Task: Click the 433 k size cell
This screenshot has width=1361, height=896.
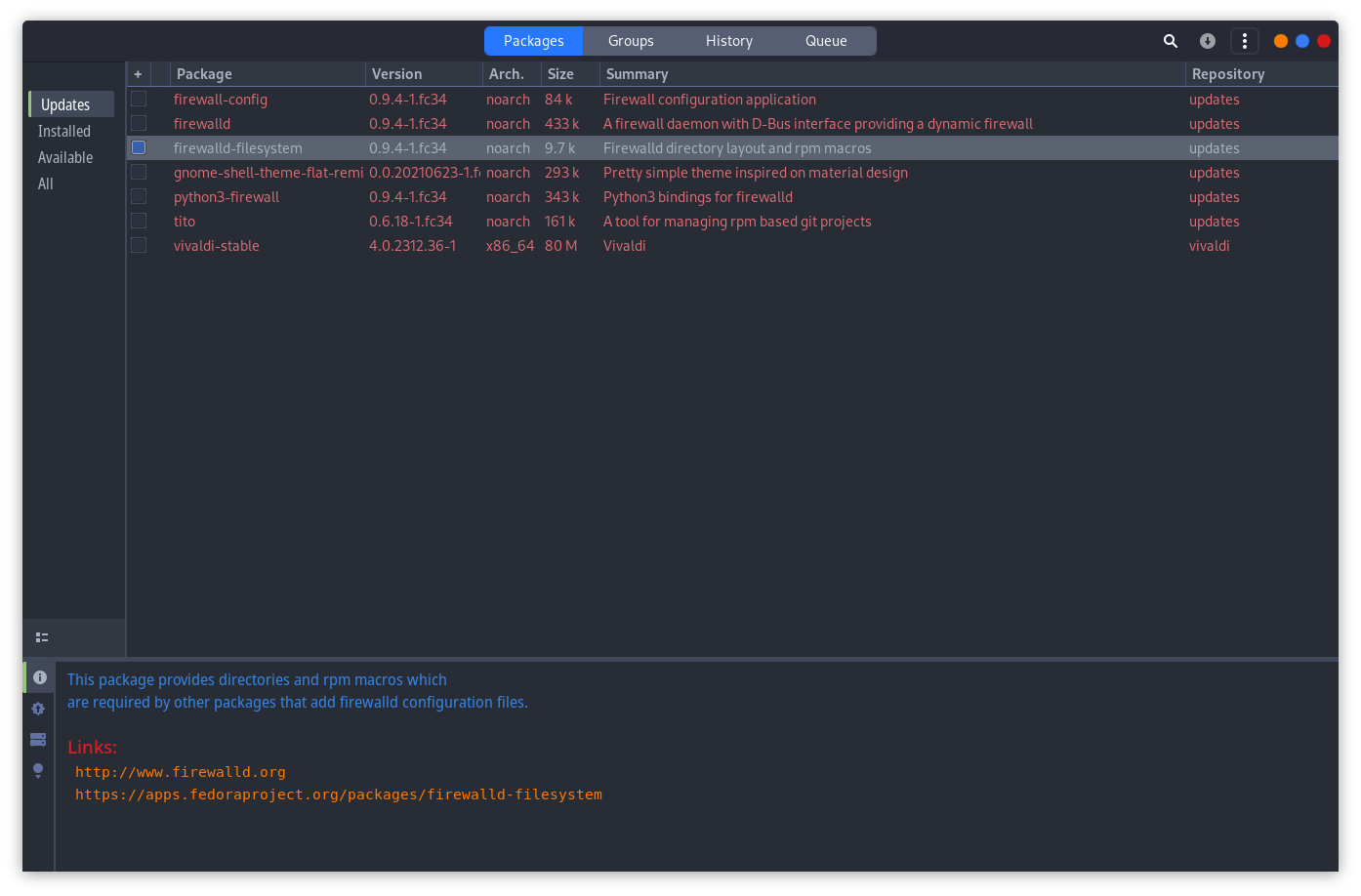Action: pyautogui.click(x=562, y=124)
